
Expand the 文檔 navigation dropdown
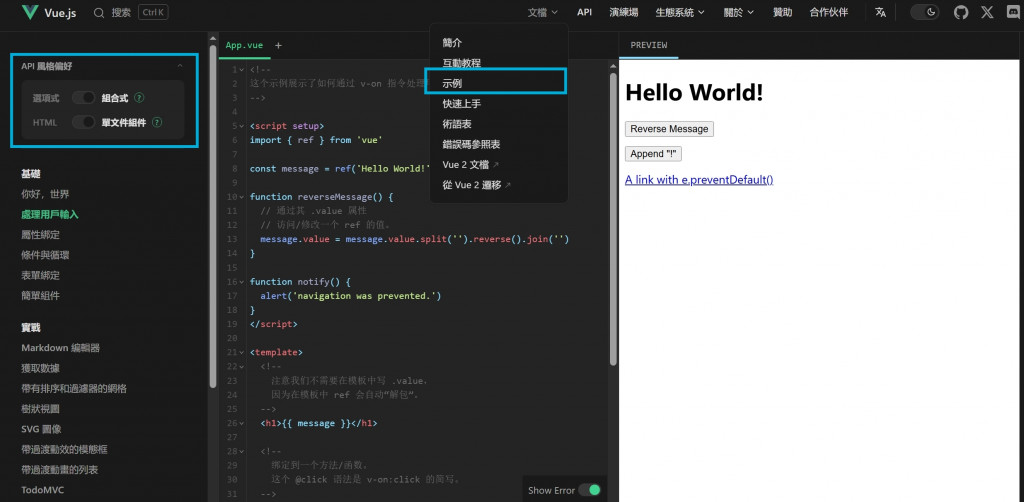pos(543,12)
